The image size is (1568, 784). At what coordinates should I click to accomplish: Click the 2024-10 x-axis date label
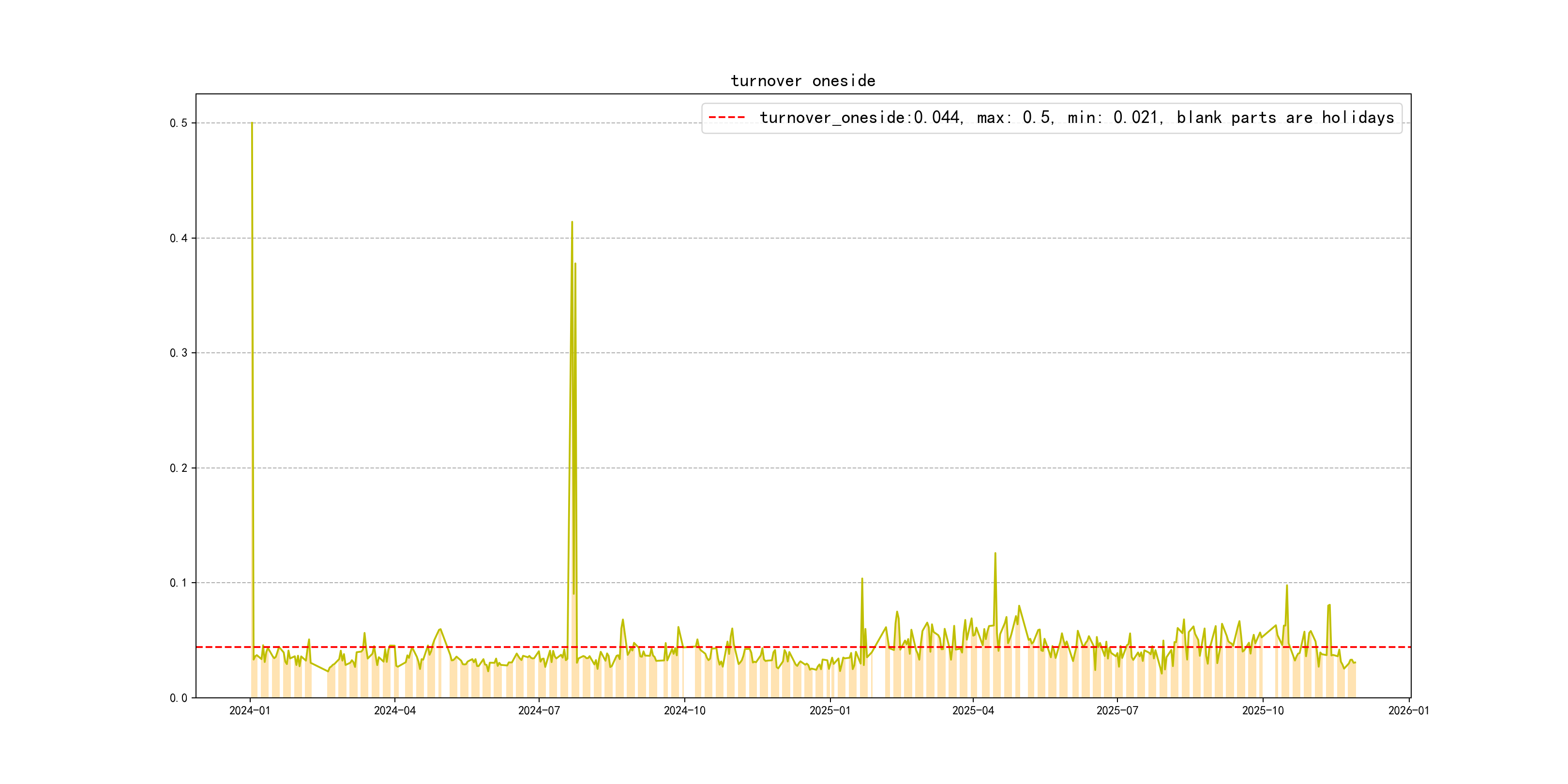click(x=684, y=711)
